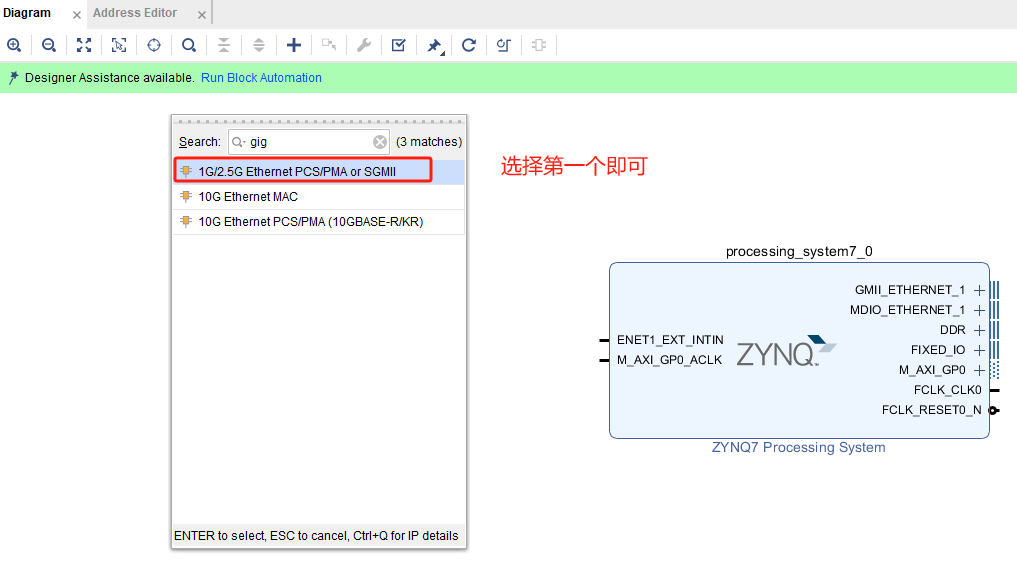Expand the GMII_ETHERNET_1 interface port
Screen dimensions: 1017x581
click(x=979, y=290)
